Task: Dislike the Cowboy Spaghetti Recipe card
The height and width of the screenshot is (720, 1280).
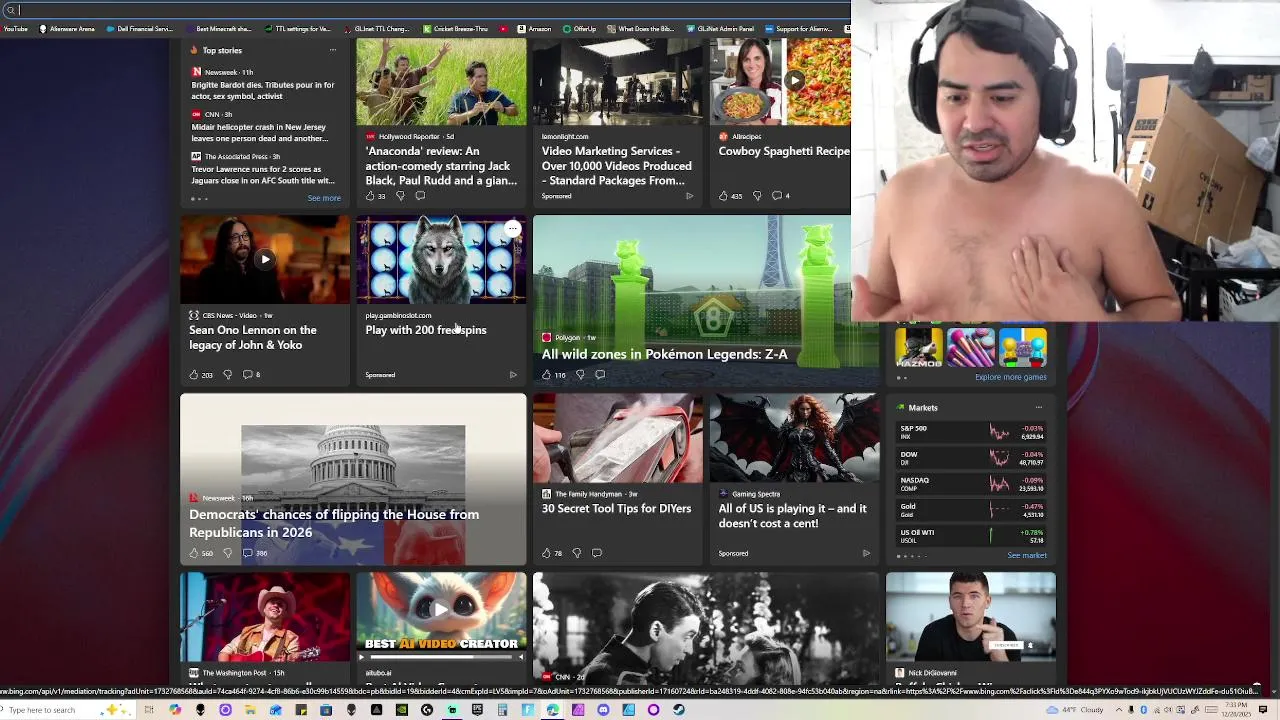Action: pyautogui.click(x=757, y=196)
